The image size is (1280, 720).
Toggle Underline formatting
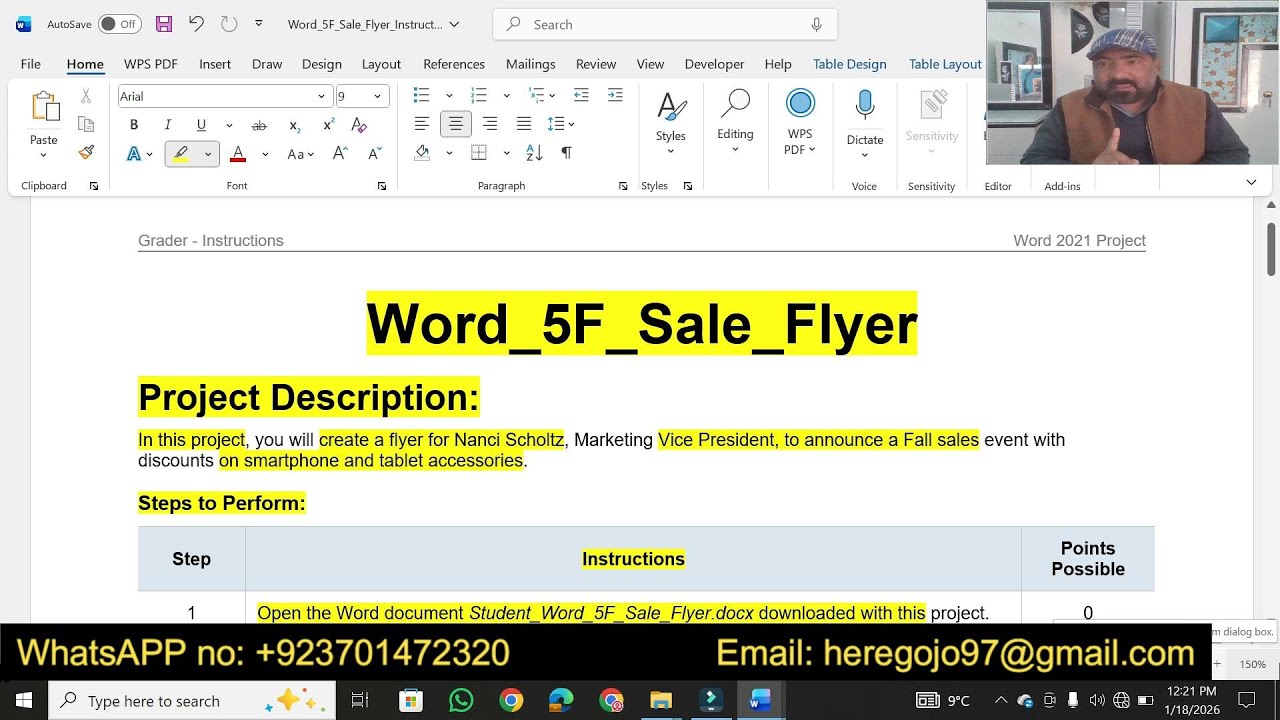pos(201,125)
